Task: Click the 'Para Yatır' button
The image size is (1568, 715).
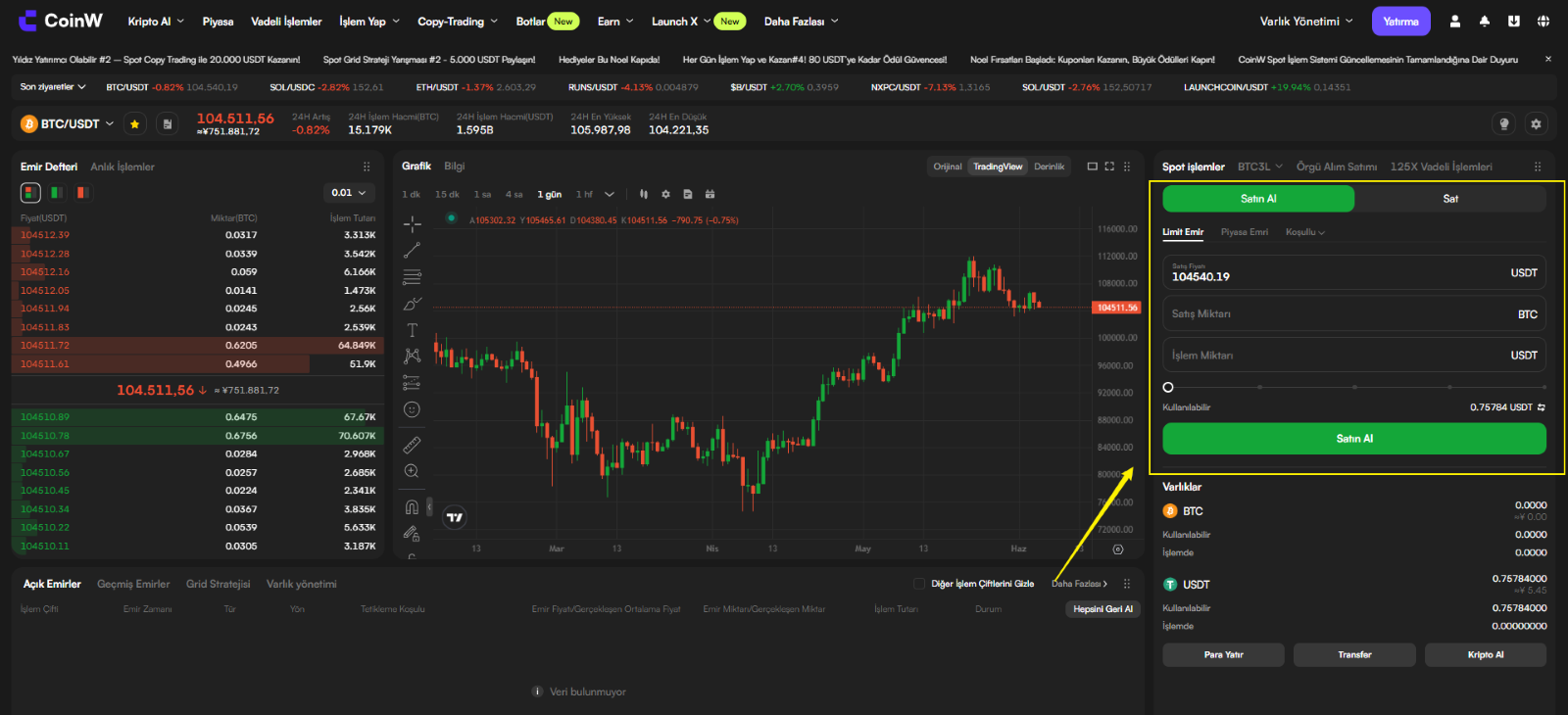Action: (x=1223, y=654)
